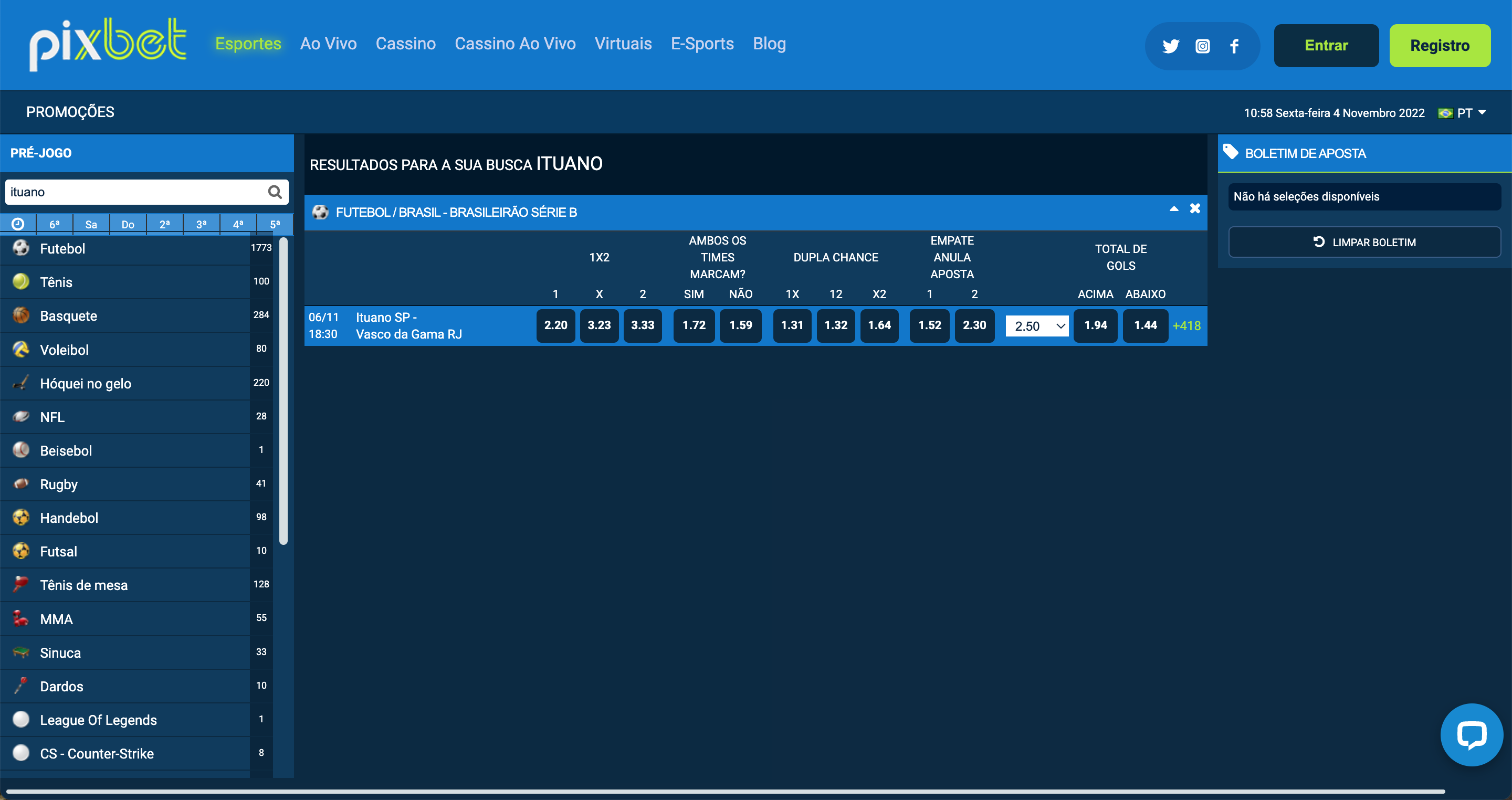Select ABAIXO odds 1.44
1512x800 pixels.
pos(1145,326)
